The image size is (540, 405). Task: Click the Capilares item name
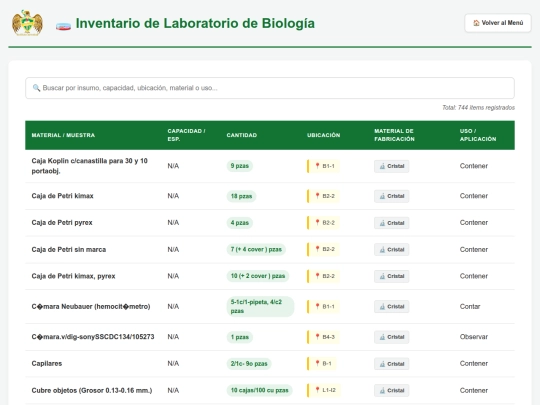point(47,363)
